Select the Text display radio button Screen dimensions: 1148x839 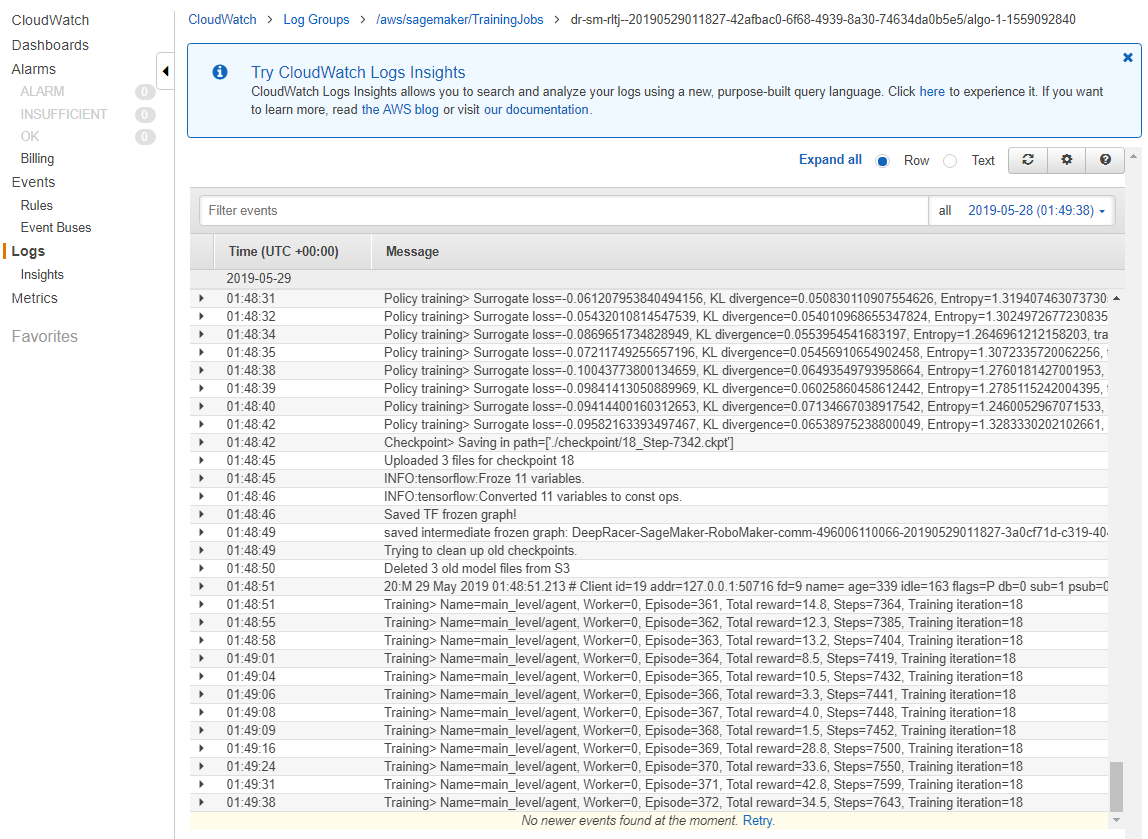[950, 161]
